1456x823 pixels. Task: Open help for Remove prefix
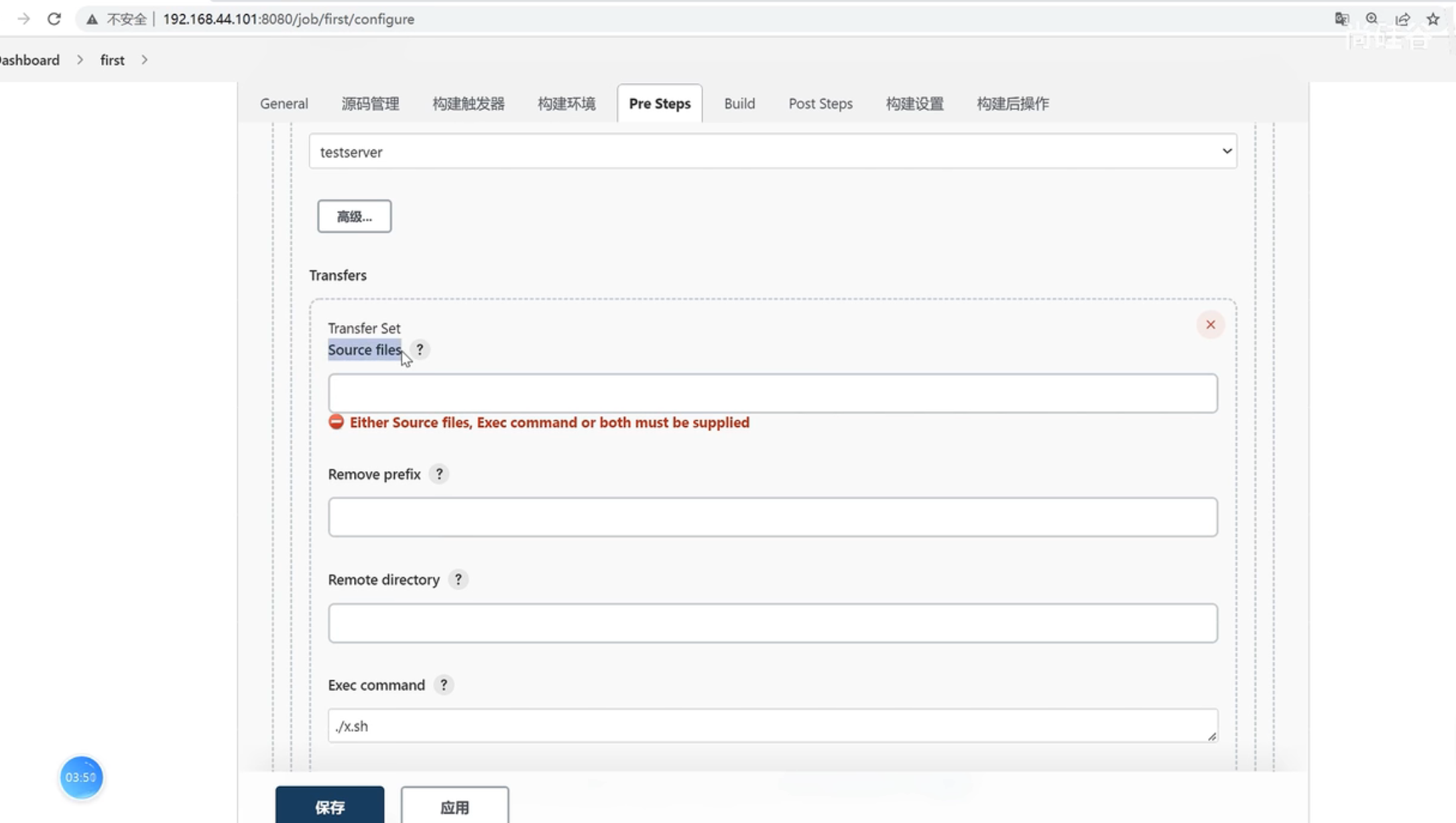pyautogui.click(x=439, y=474)
